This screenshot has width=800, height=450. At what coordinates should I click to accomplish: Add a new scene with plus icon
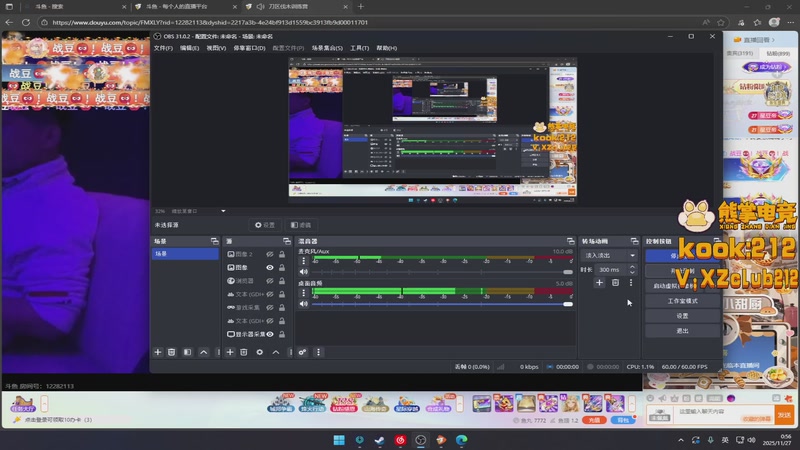tap(157, 352)
